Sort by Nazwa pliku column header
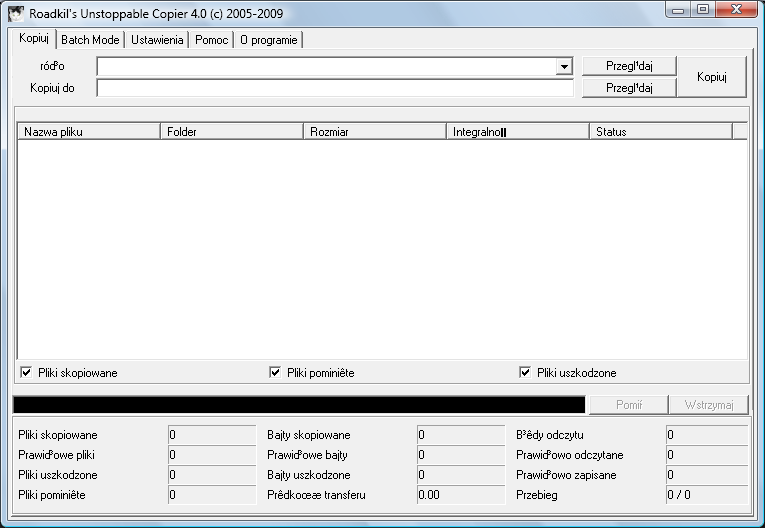 pos(89,132)
